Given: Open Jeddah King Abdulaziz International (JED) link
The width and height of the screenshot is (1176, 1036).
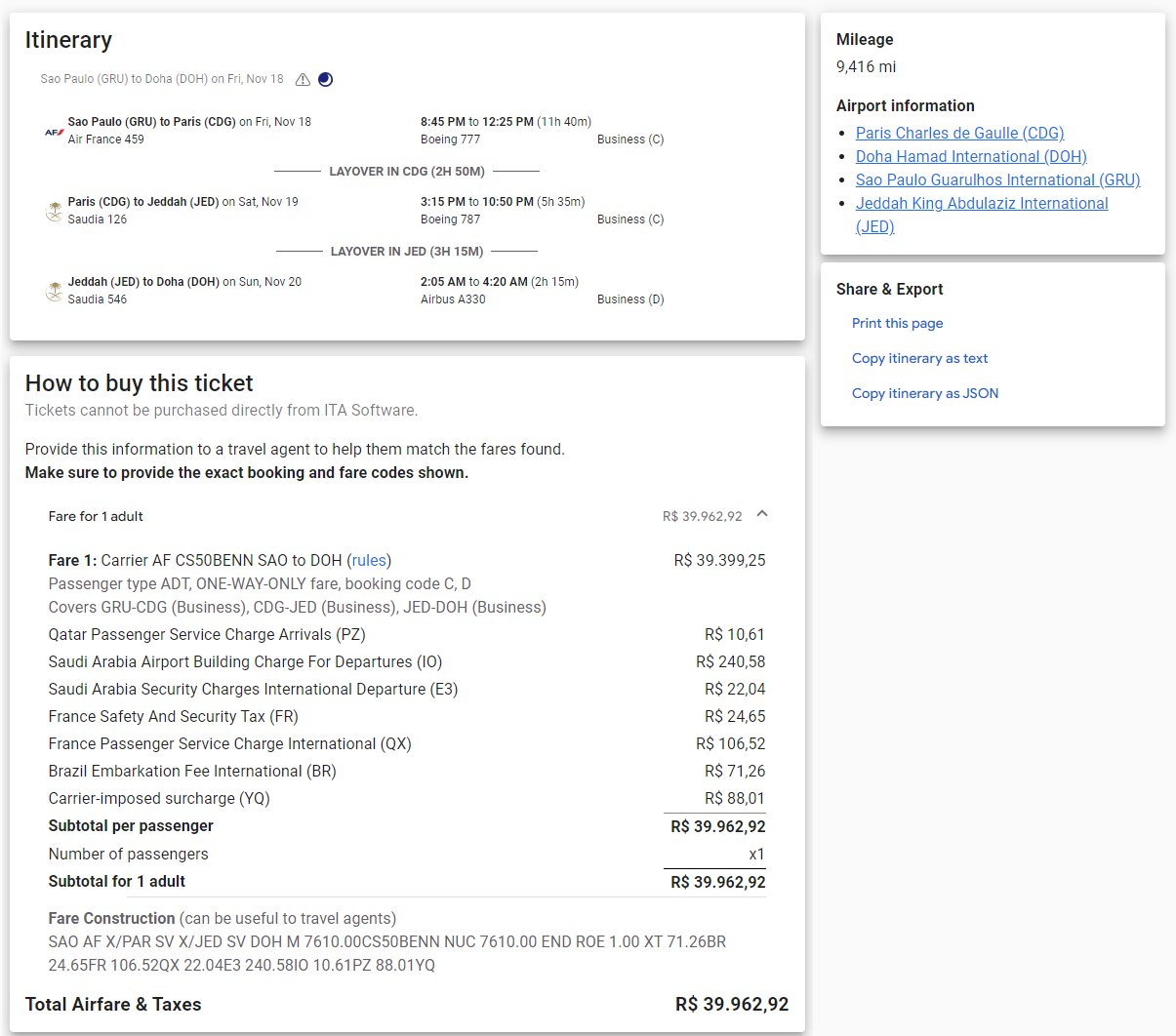Looking at the screenshot, I should 982,215.
